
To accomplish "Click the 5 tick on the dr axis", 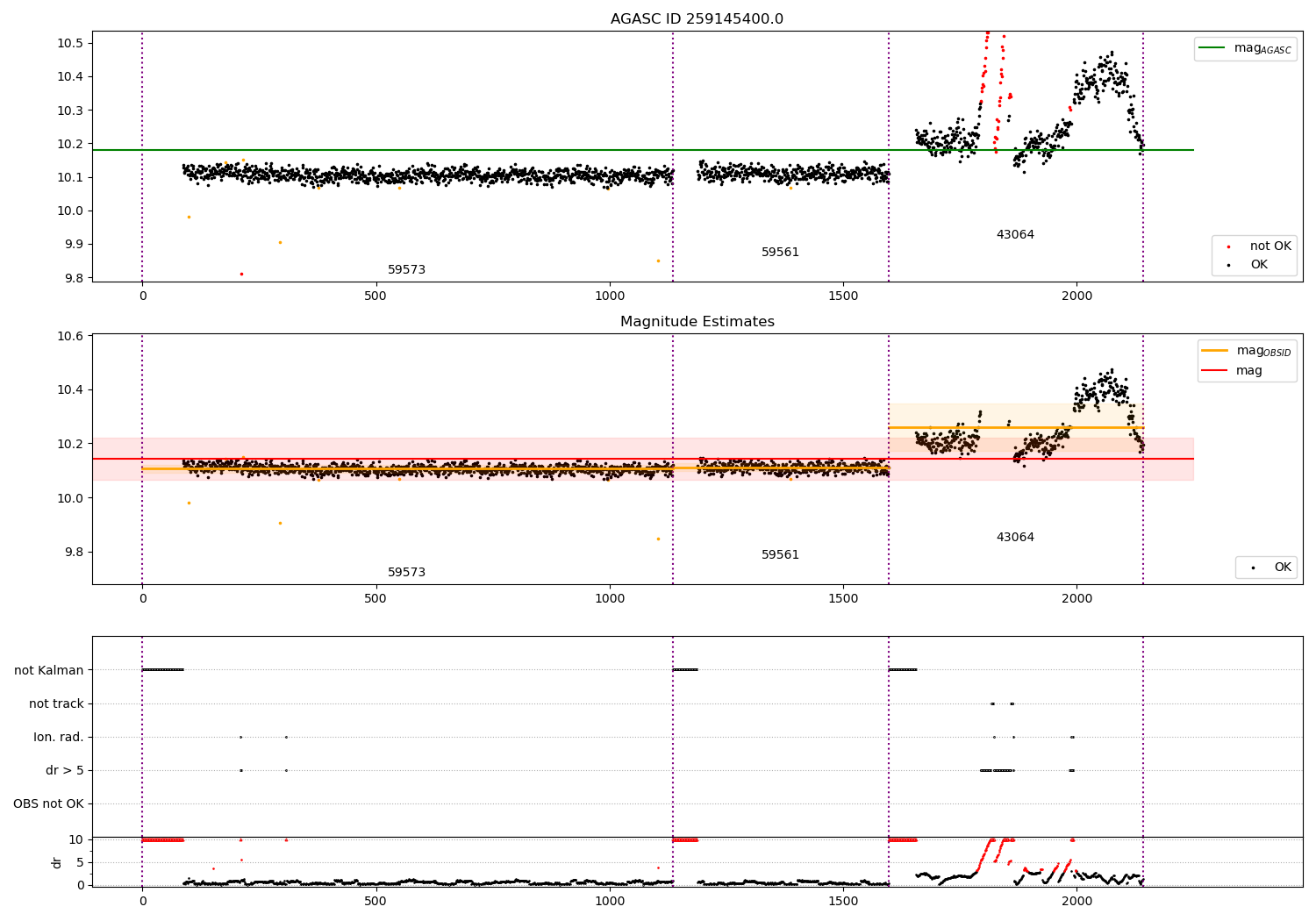I will pyautogui.click(x=81, y=863).
